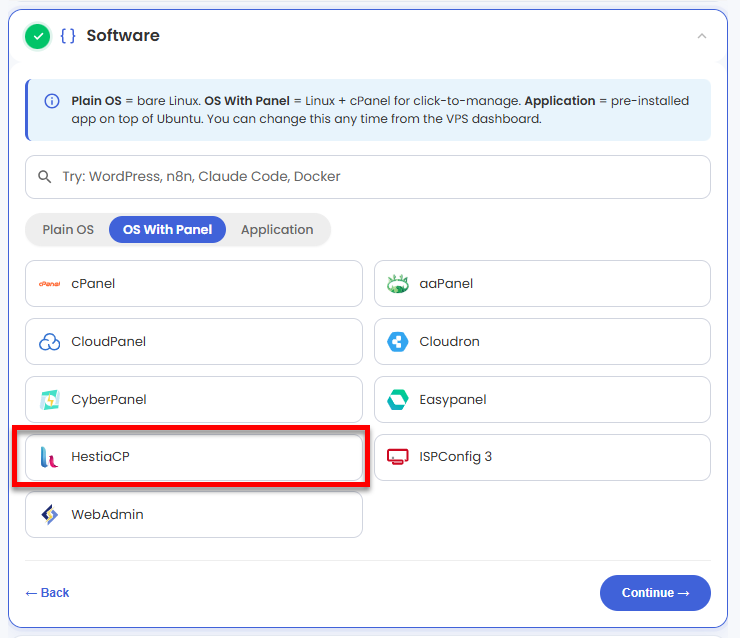This screenshot has width=740, height=638.
Task: Click the ISPConfig 3 monitor icon
Action: [x=397, y=457]
